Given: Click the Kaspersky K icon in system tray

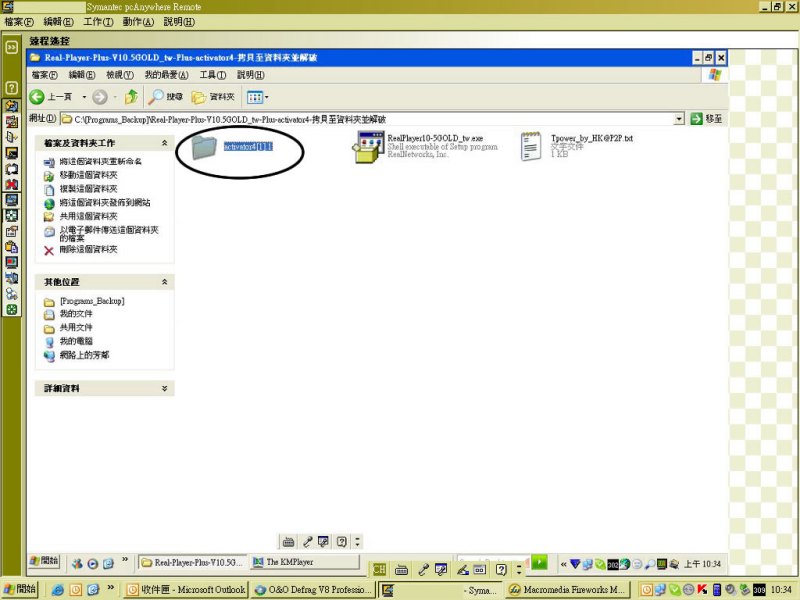Looking at the screenshot, I should pyautogui.click(x=703, y=590).
